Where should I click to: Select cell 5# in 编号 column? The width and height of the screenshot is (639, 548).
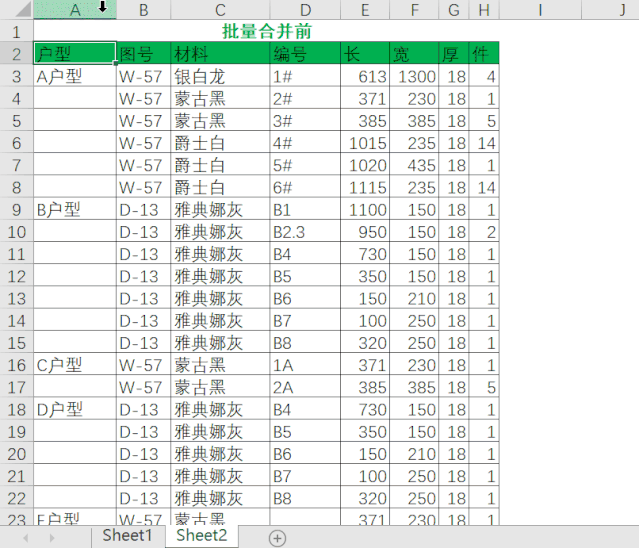point(305,165)
